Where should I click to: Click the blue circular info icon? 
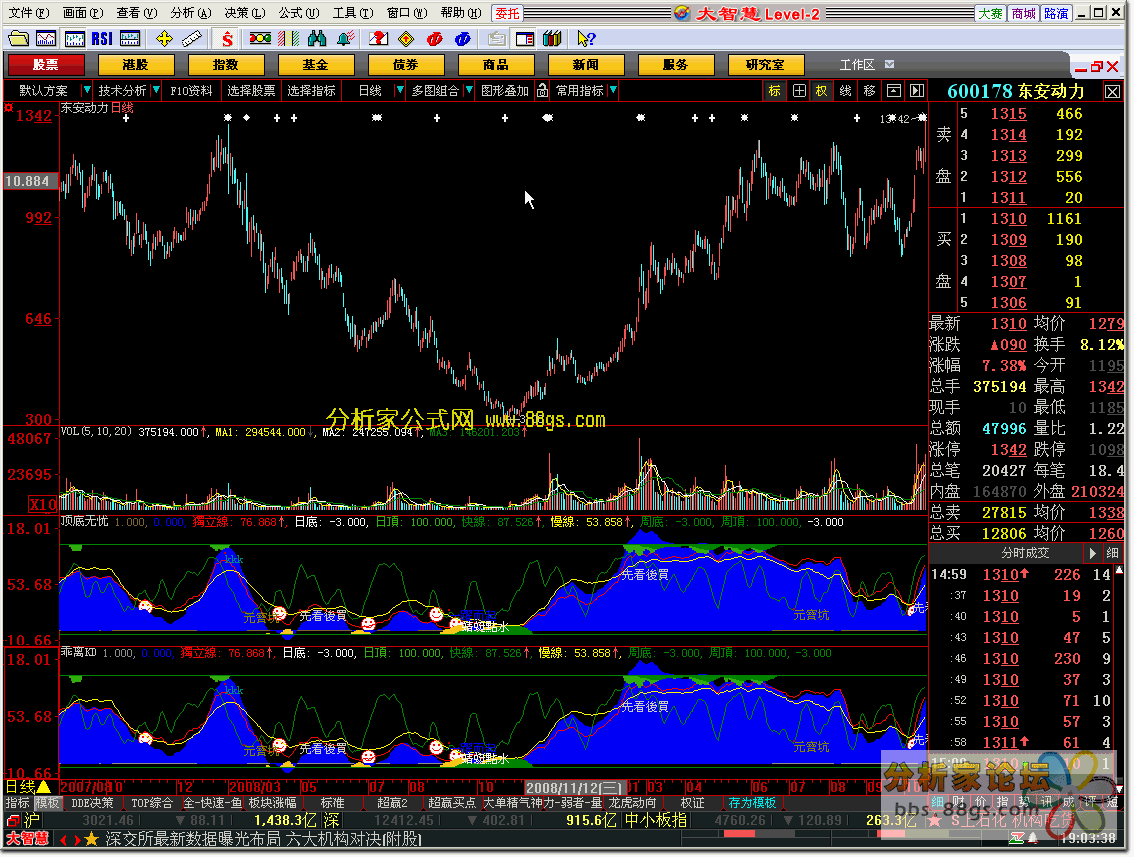coord(463,38)
